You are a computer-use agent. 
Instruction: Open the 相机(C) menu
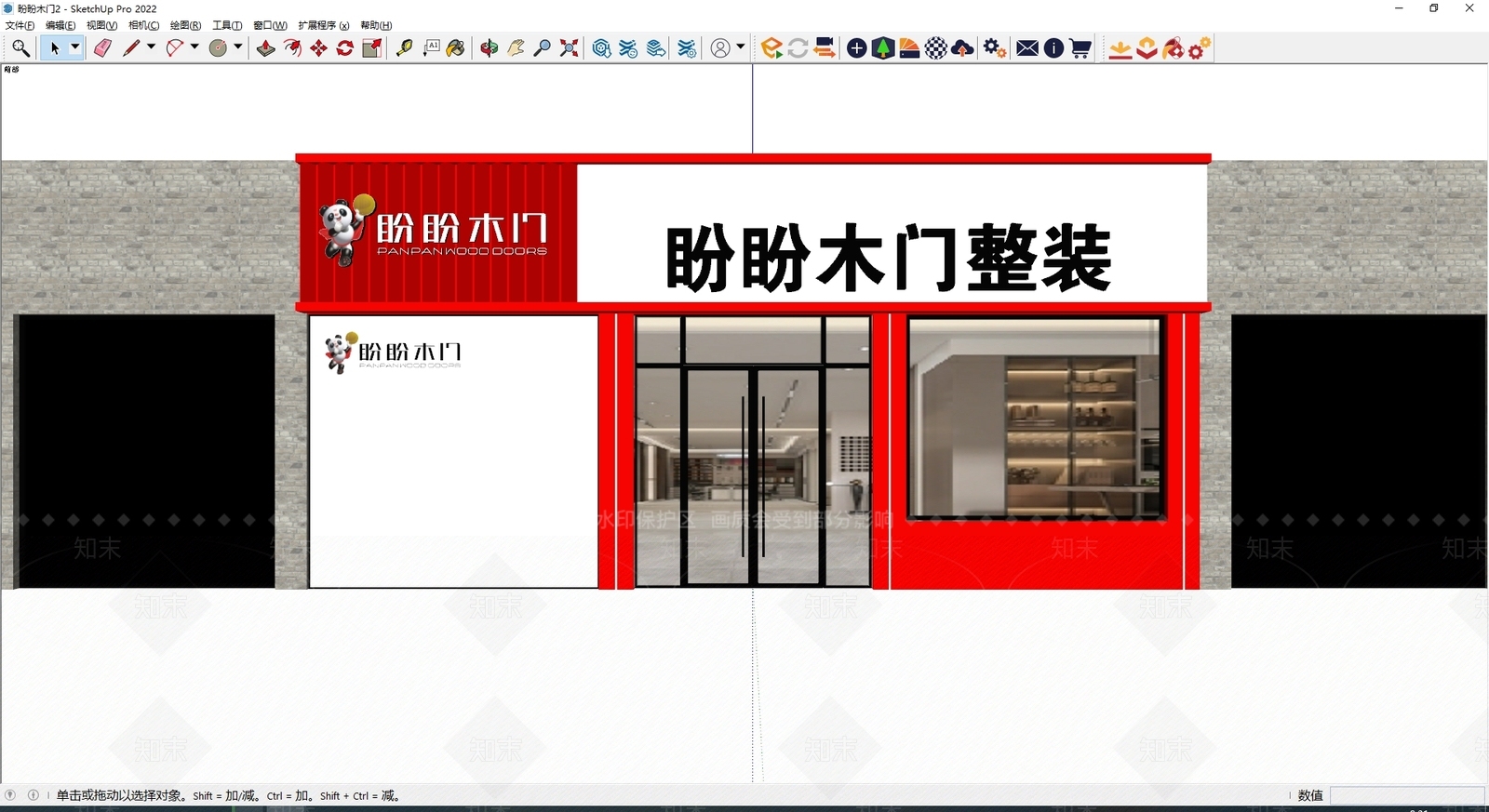(x=143, y=25)
